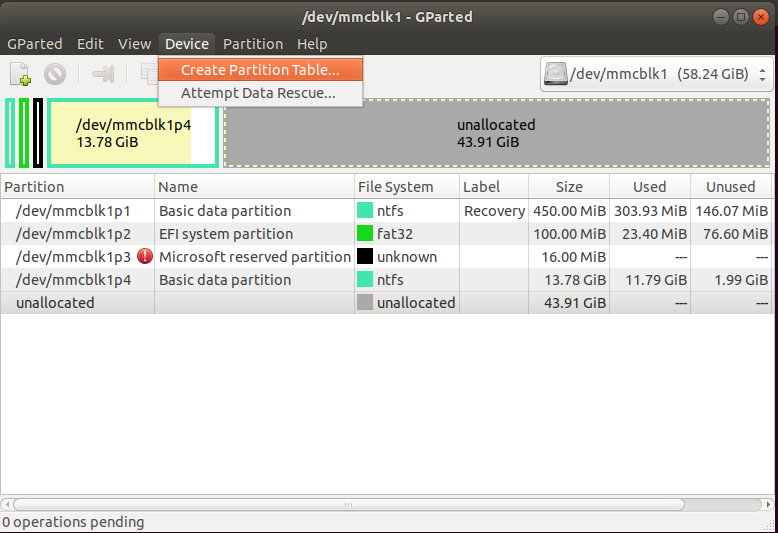
Task: Click the Name column header
Action: tap(255, 187)
